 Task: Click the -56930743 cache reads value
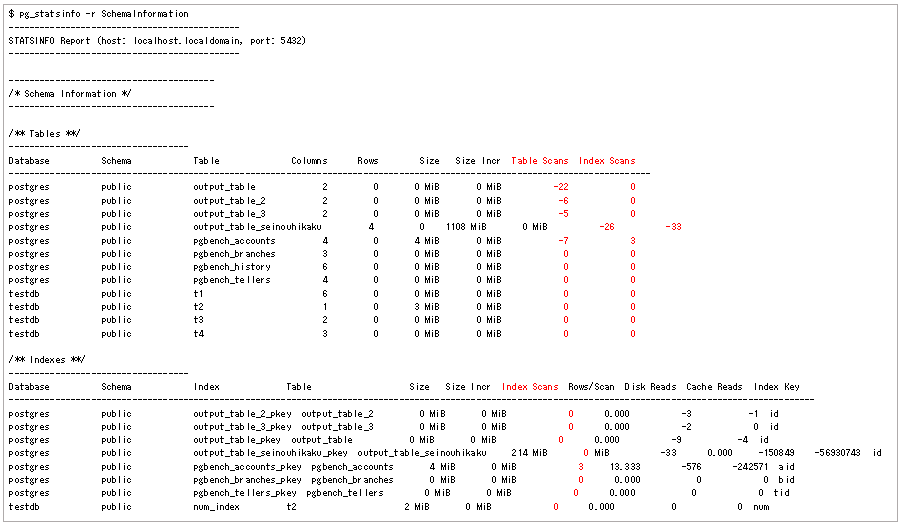click(838, 453)
